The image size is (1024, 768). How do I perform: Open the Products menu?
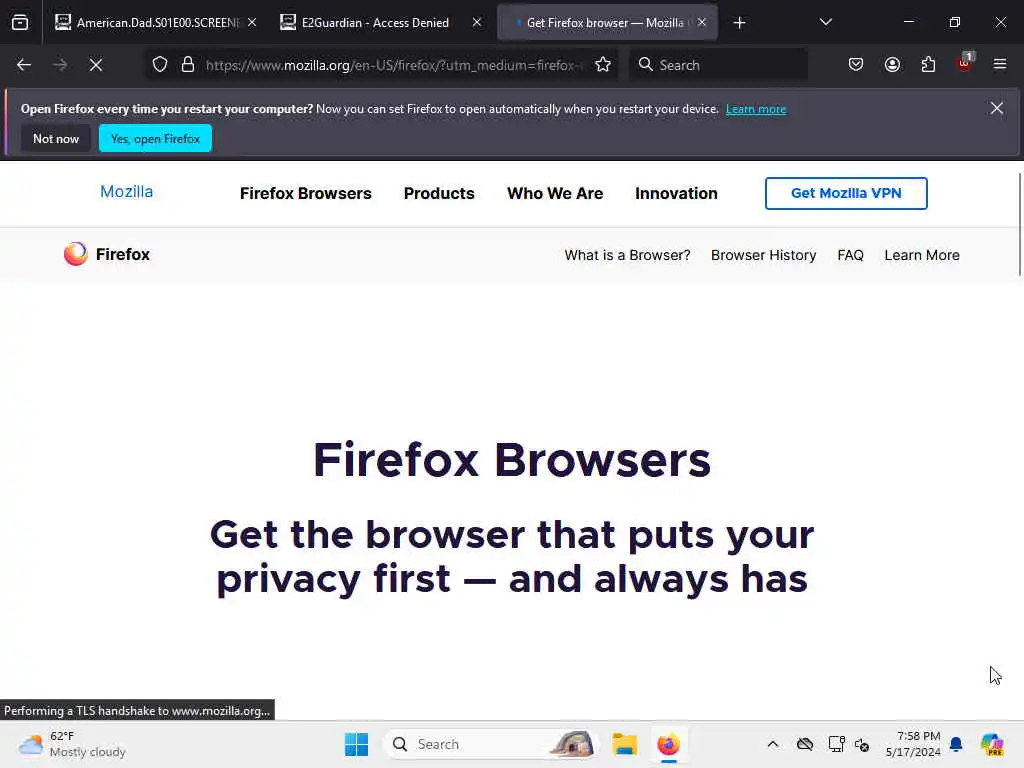click(439, 193)
